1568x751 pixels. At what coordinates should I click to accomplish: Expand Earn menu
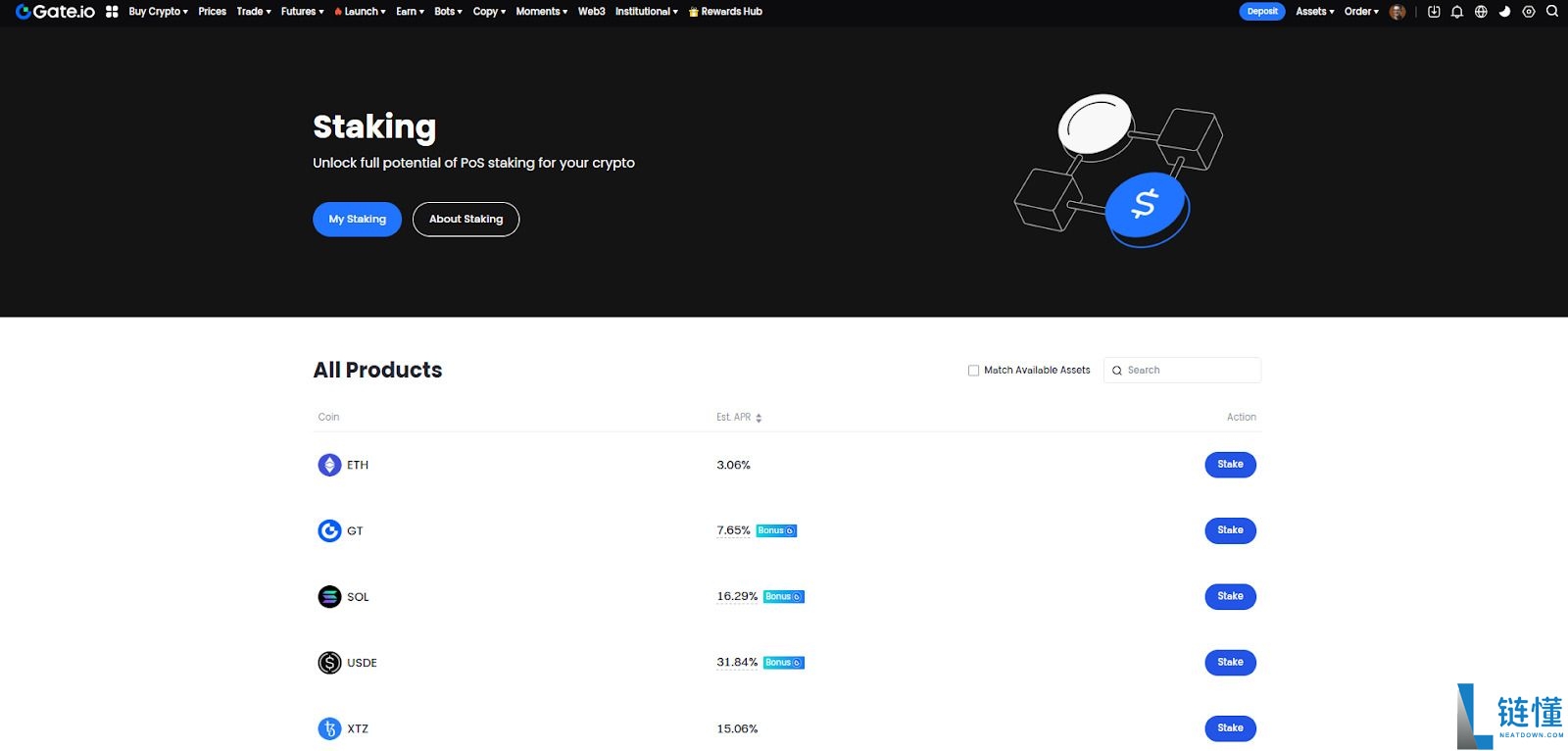[410, 12]
